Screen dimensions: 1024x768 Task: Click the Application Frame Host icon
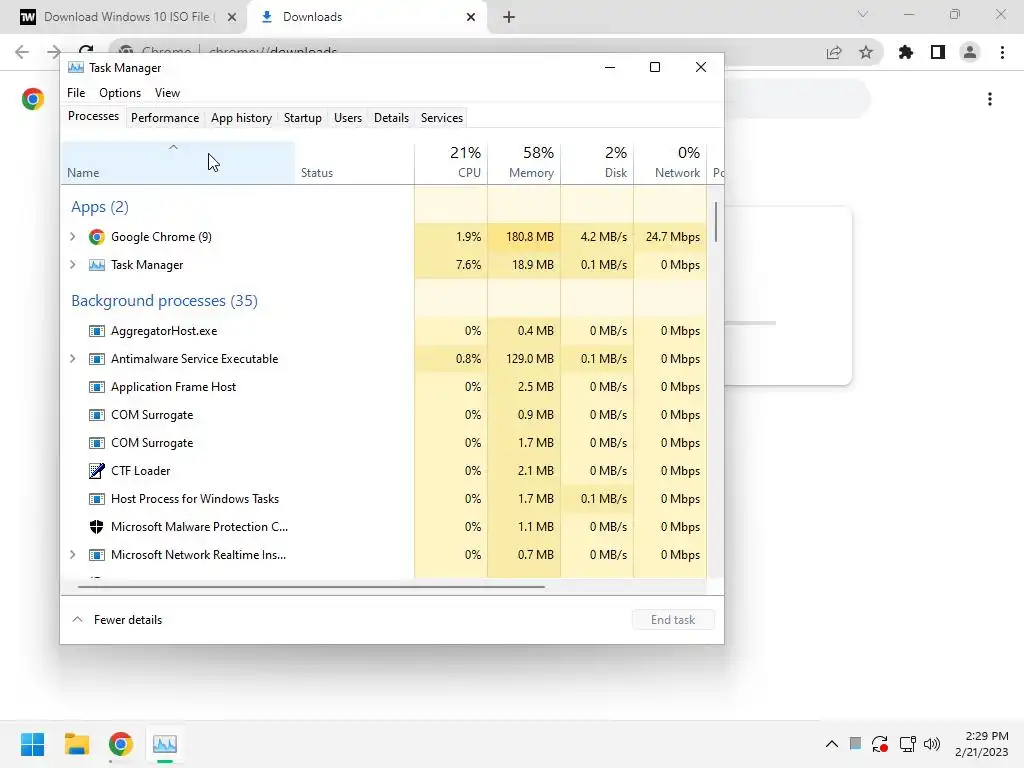97,387
